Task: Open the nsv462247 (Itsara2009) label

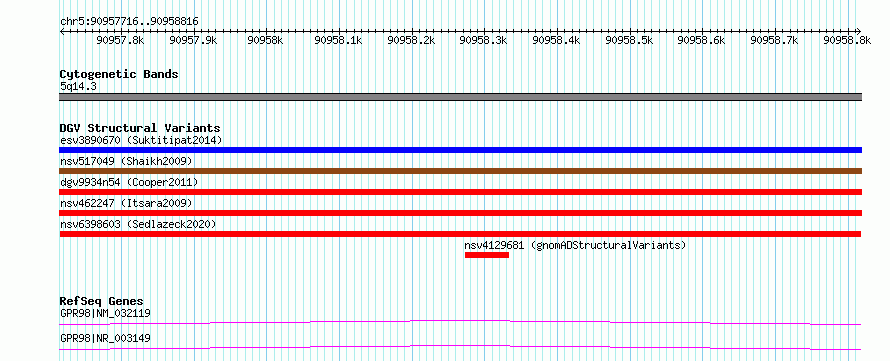Action: click(126, 203)
